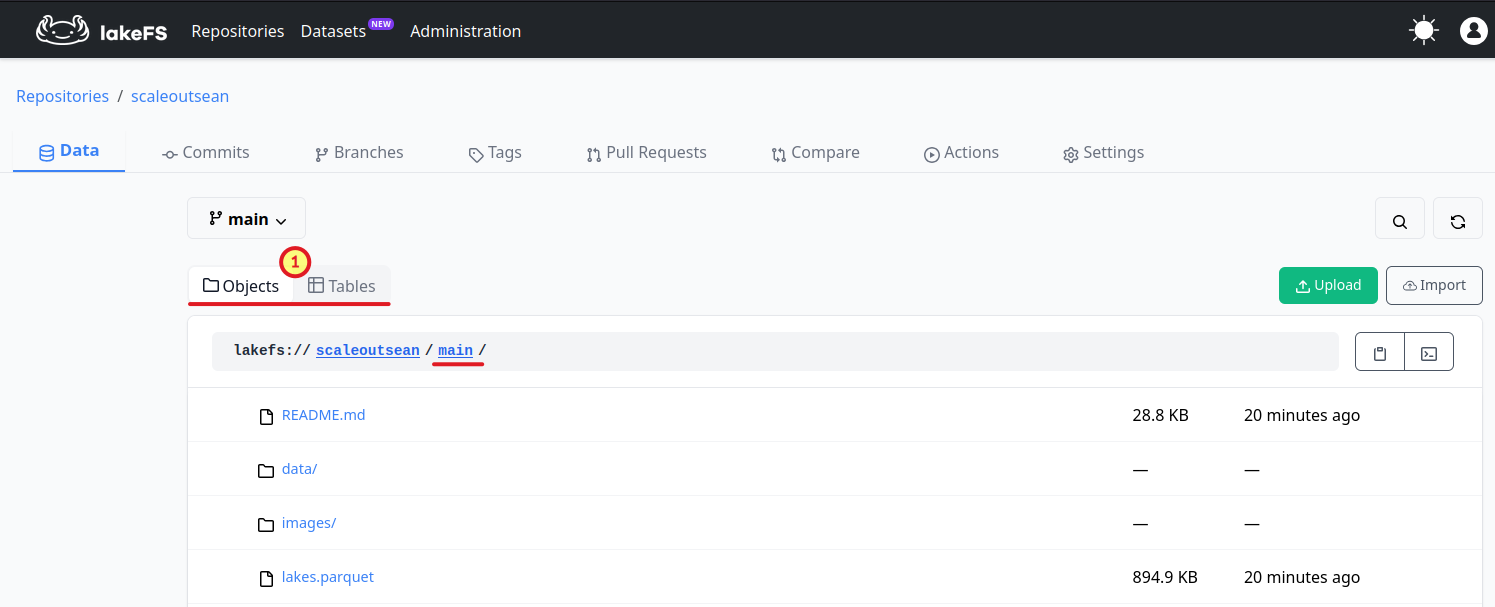Select the Objects view tab

click(241, 286)
